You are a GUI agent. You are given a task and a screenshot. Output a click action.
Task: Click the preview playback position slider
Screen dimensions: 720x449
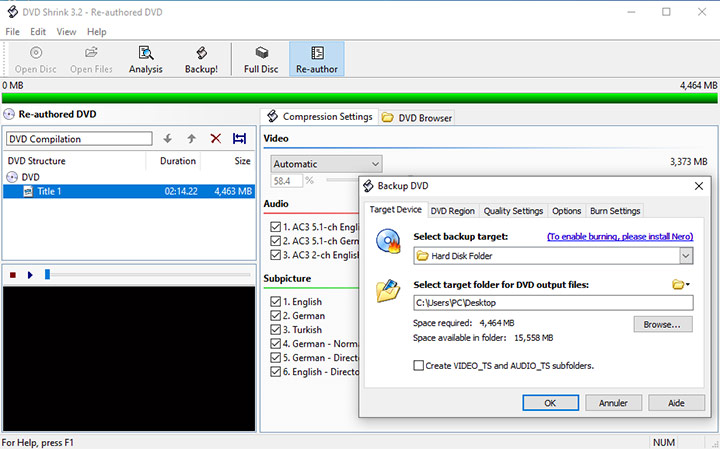[x=48, y=274]
